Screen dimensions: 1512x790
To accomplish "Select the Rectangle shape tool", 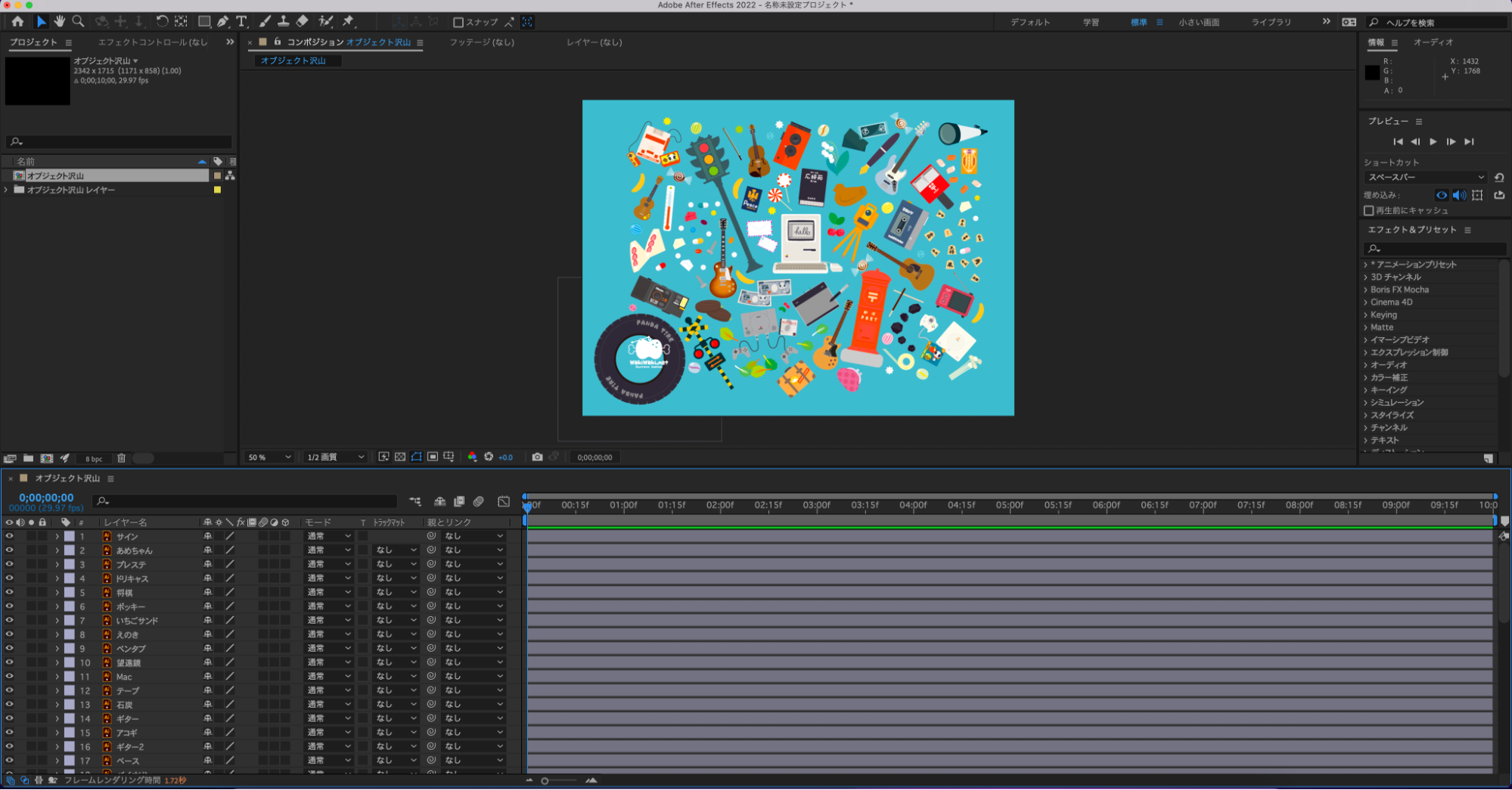I will (204, 22).
